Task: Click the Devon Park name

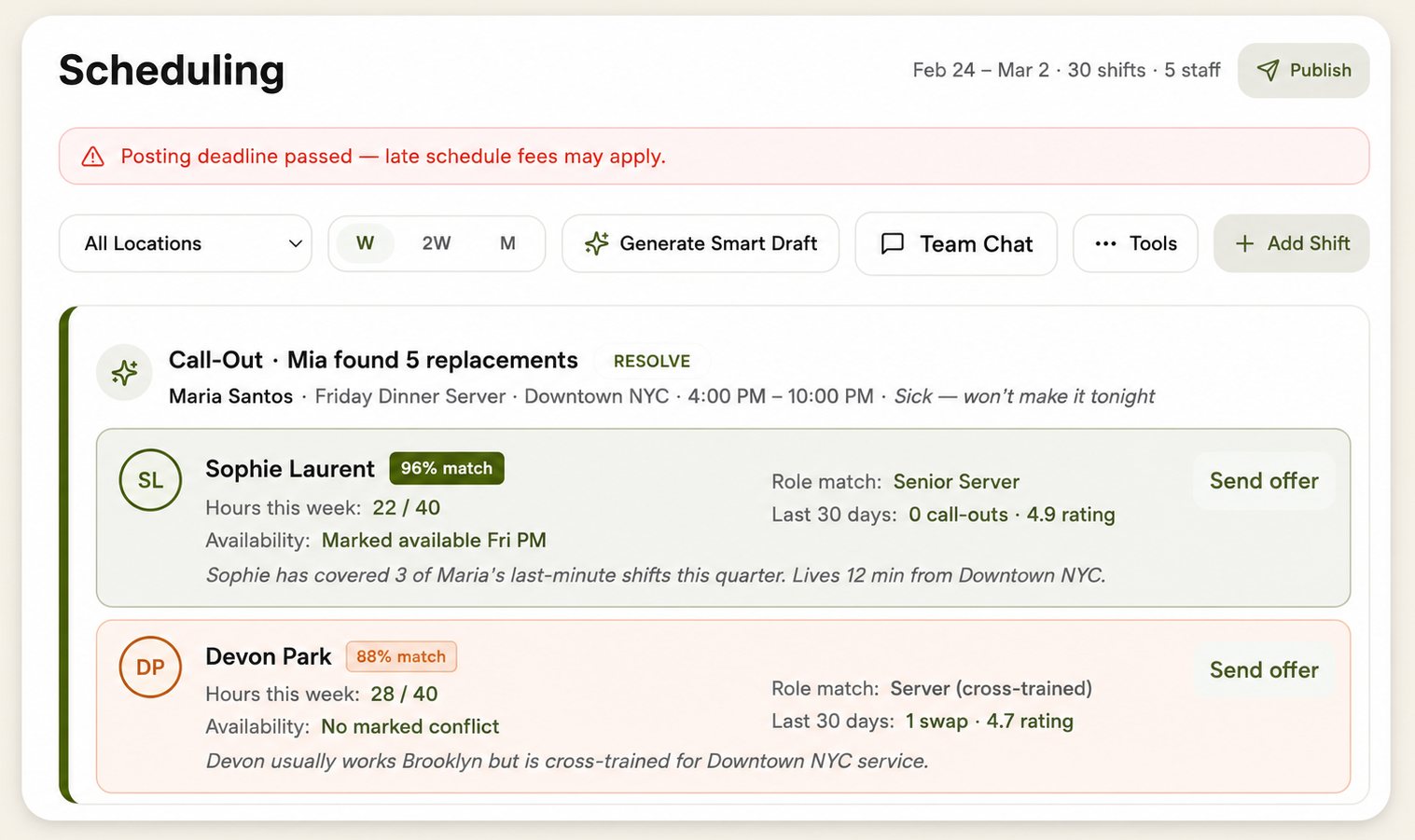Action: point(269,656)
